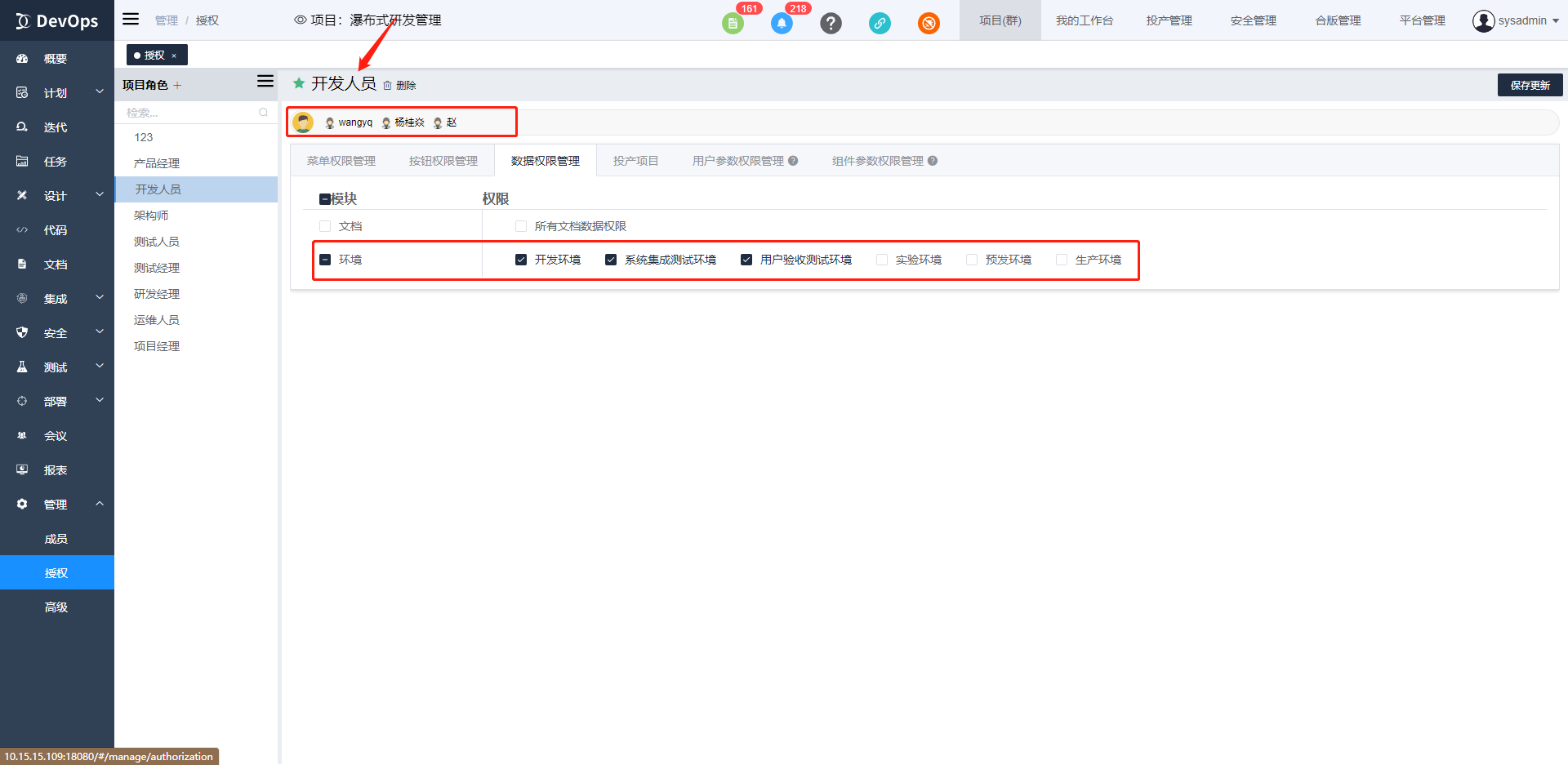Click the help question mark icon
This screenshot has height=765, width=1568.
(x=831, y=24)
